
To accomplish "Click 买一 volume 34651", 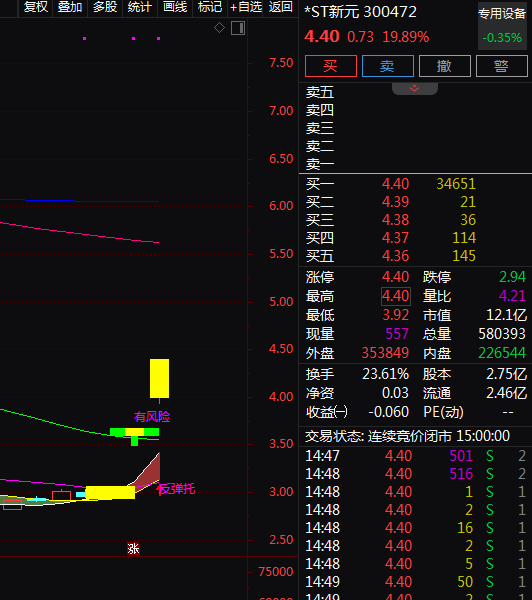I will 456,184.
